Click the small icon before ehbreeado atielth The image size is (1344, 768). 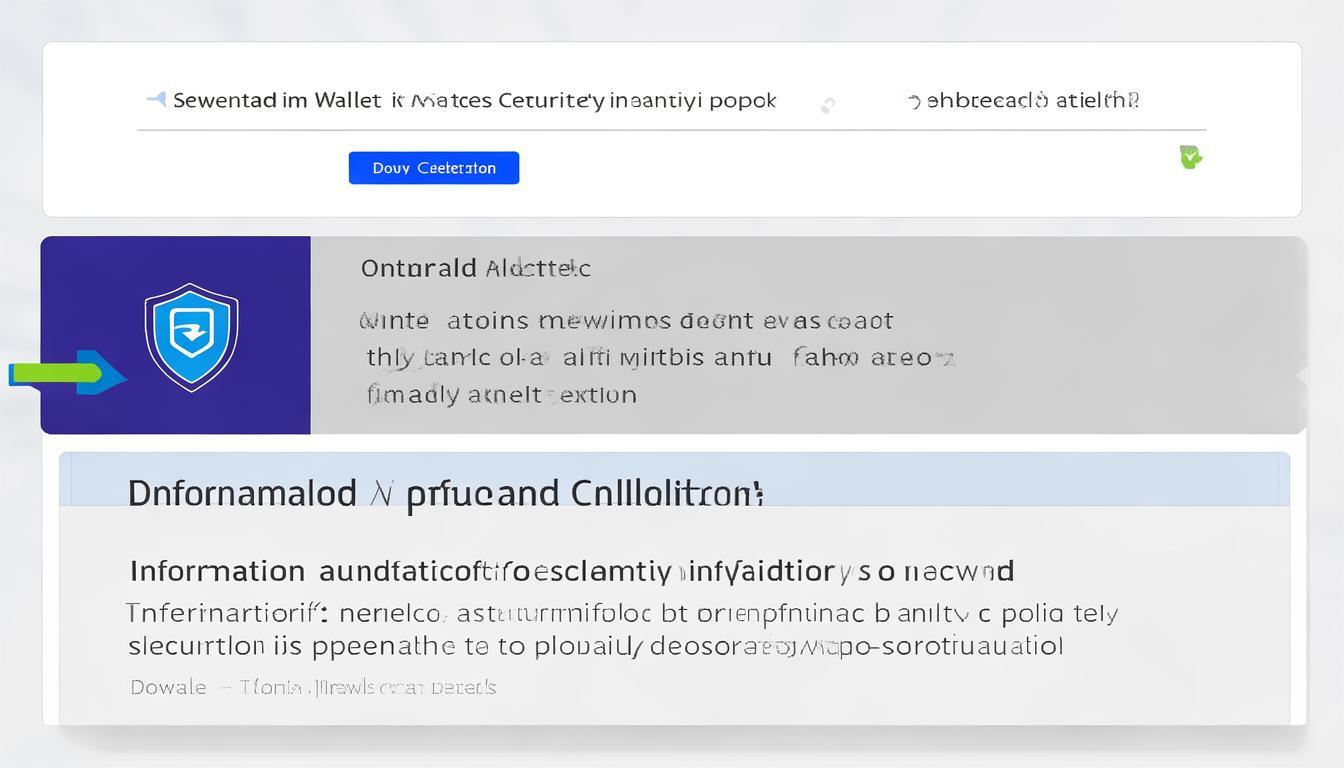click(913, 100)
